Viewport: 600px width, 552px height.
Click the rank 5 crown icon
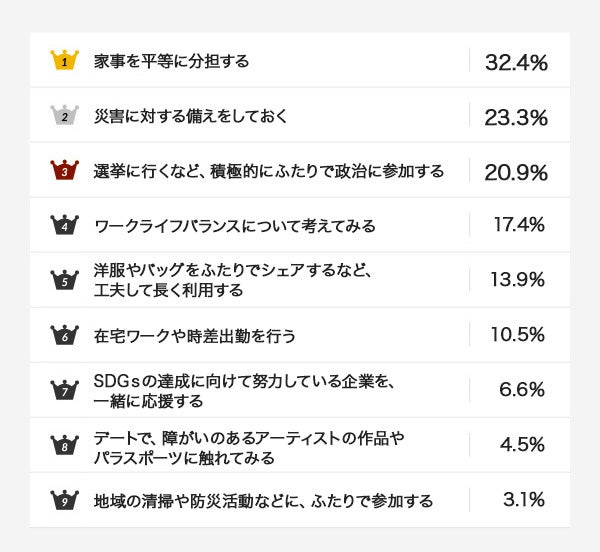(64, 280)
